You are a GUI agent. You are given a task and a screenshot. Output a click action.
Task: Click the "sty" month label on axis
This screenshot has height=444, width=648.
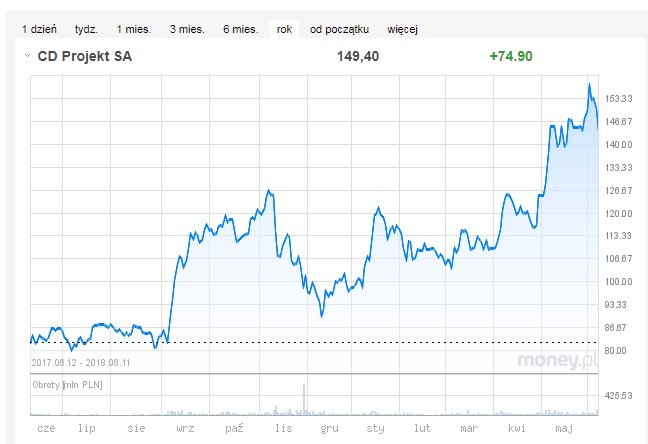(375, 428)
